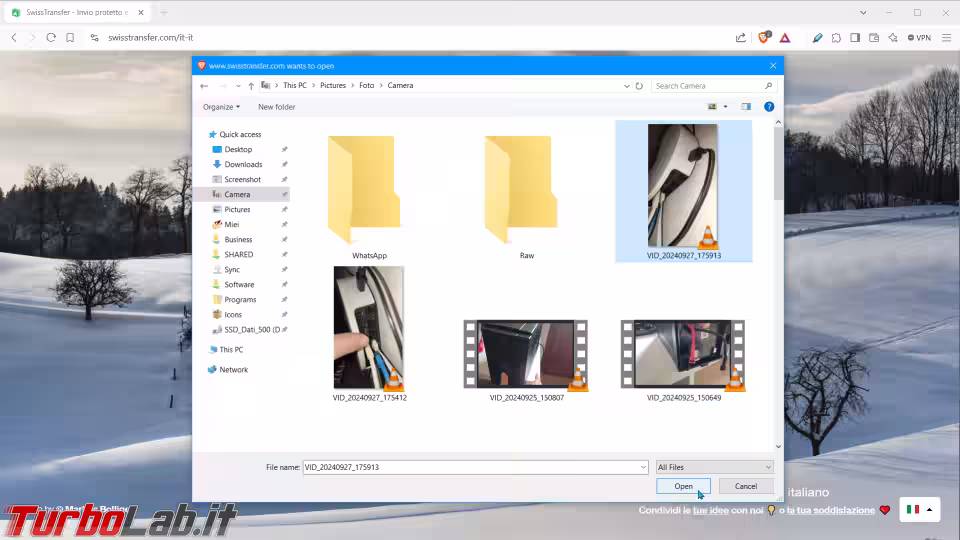The height and width of the screenshot is (540, 960).
Task: Click the Brave Shields lion icon
Action: click(x=764, y=38)
